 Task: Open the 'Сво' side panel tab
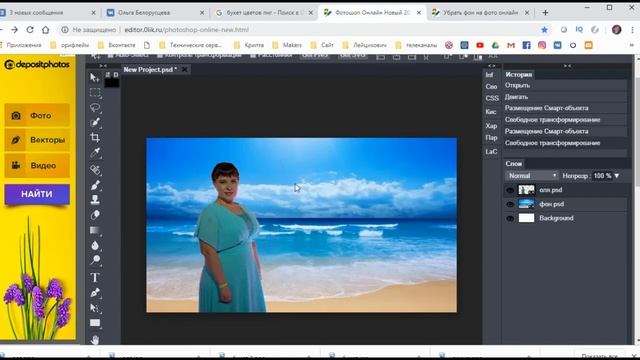491,87
